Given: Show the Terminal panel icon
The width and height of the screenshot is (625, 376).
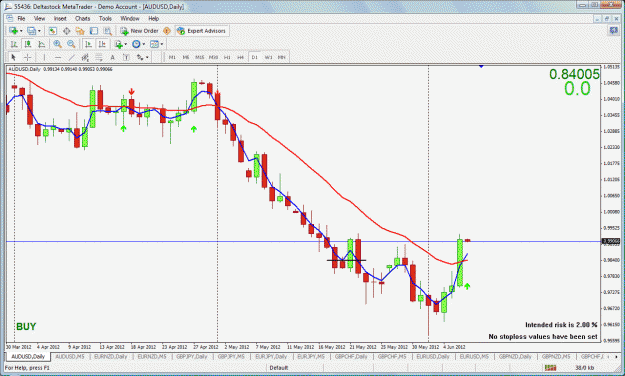Looking at the screenshot, I should click(94, 31).
